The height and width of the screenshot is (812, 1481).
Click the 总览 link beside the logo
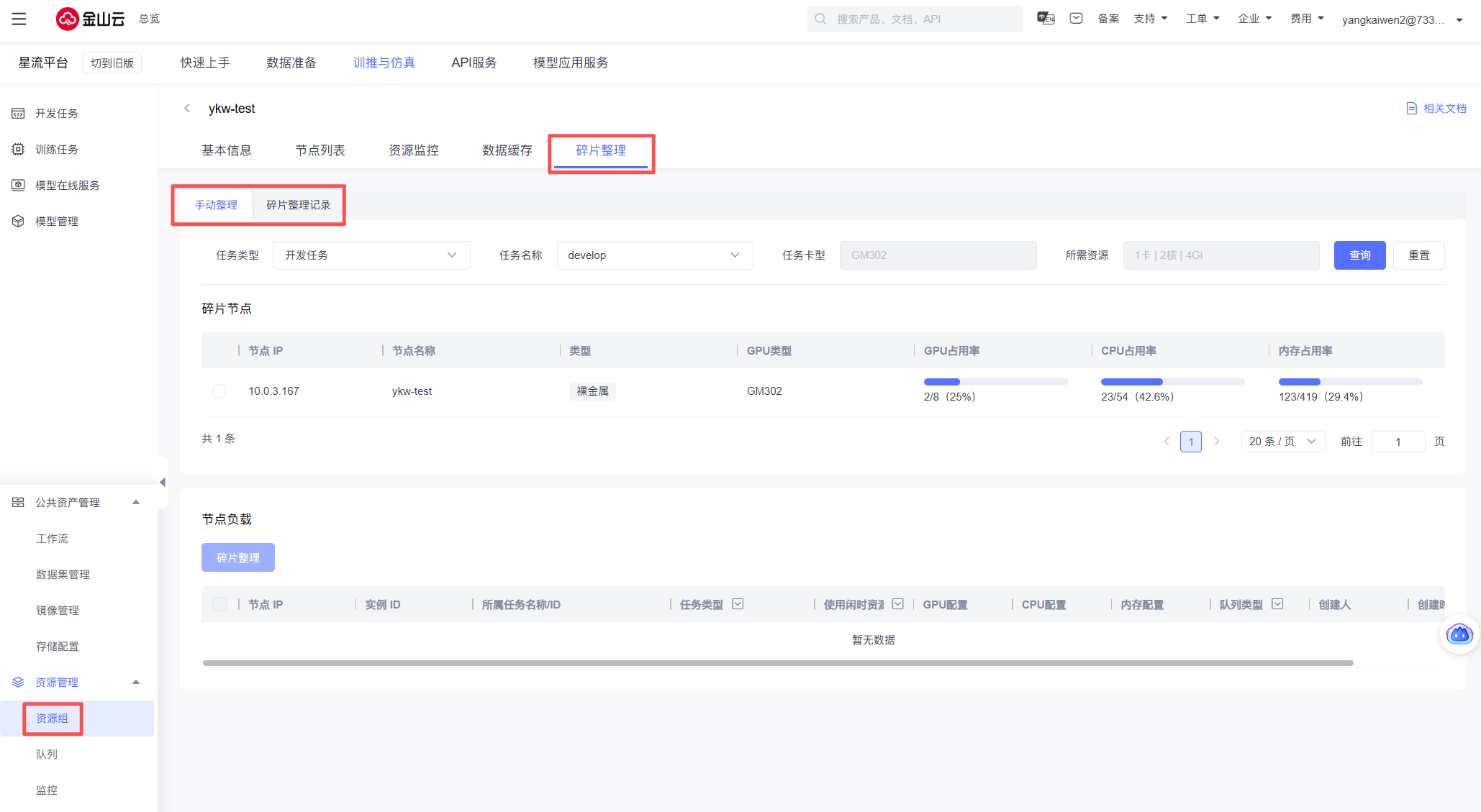click(150, 19)
